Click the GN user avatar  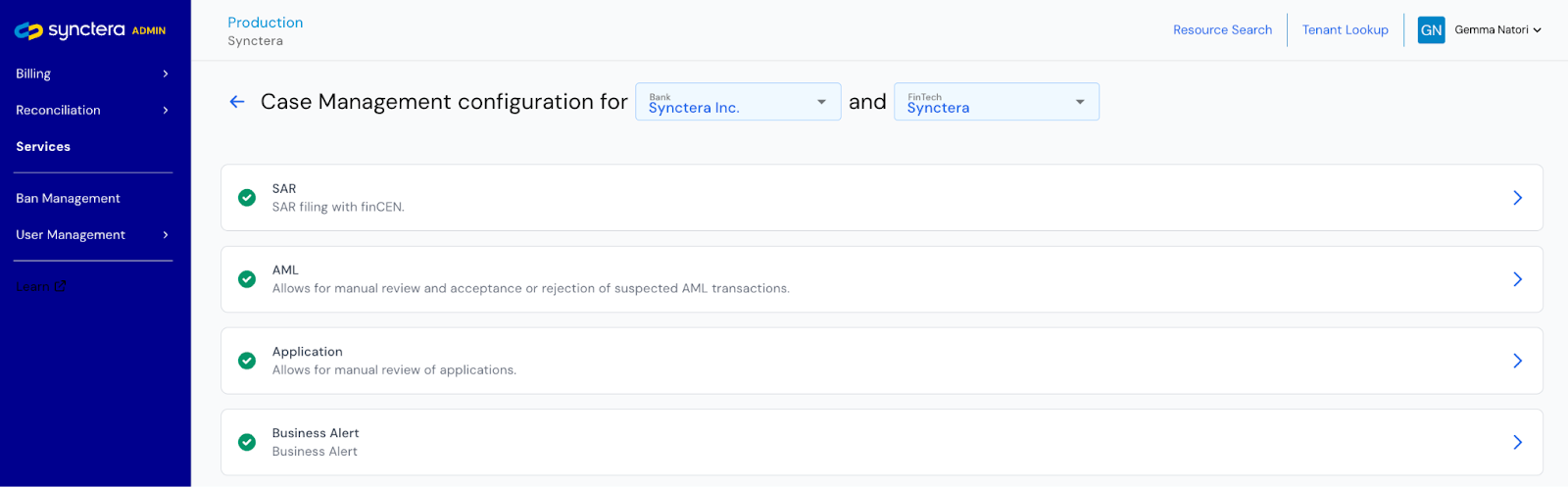point(1431,30)
